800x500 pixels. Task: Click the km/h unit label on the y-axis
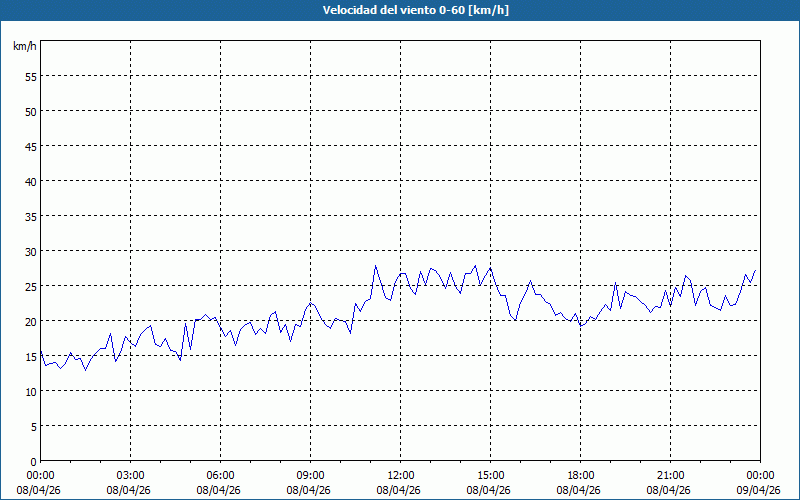[x=24, y=47]
